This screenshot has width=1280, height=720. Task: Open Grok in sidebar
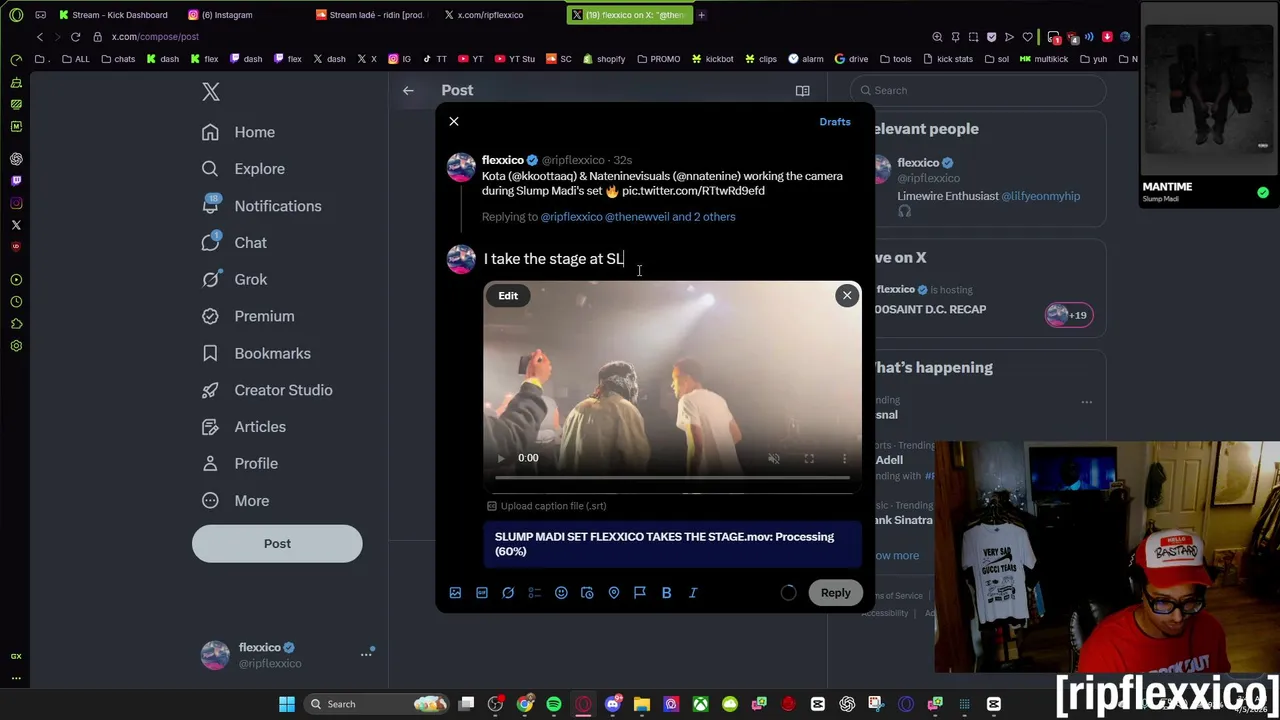(x=234, y=280)
